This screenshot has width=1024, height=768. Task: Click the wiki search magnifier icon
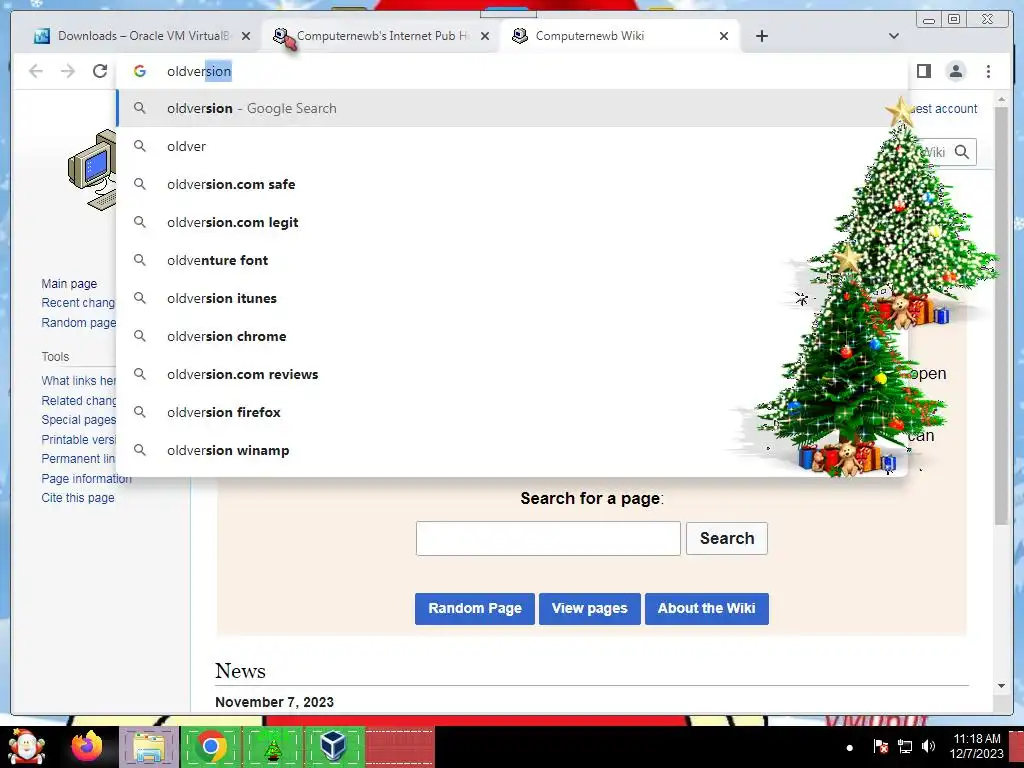pos(961,152)
